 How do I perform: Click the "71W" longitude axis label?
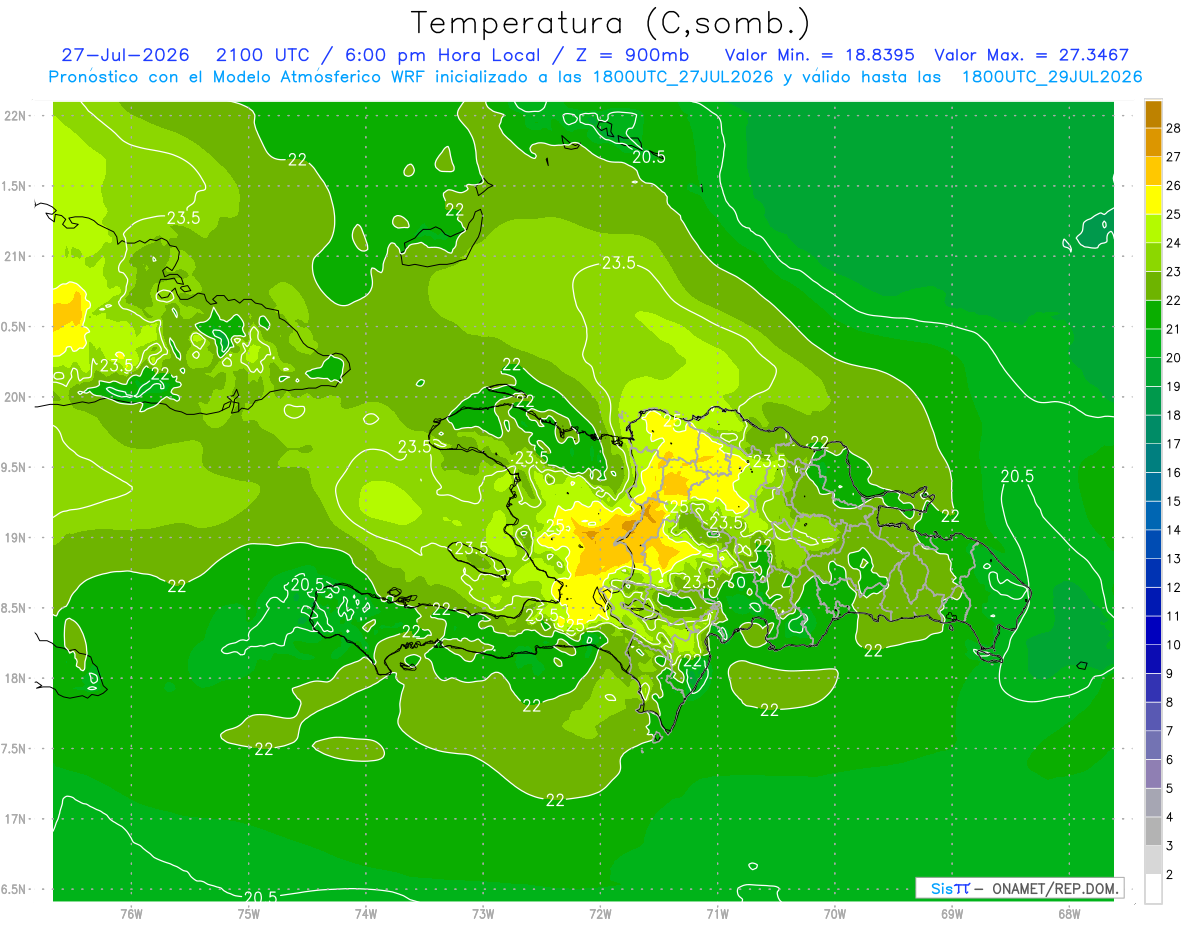(x=717, y=913)
